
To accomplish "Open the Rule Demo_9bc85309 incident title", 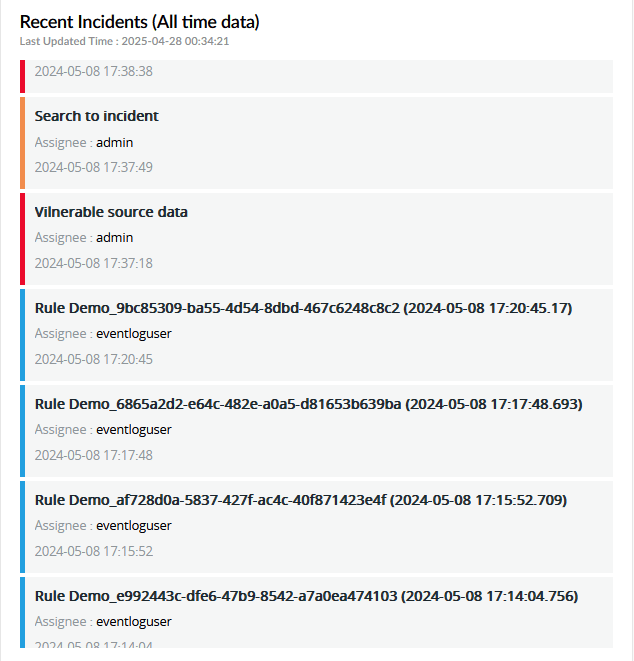I will click(303, 308).
